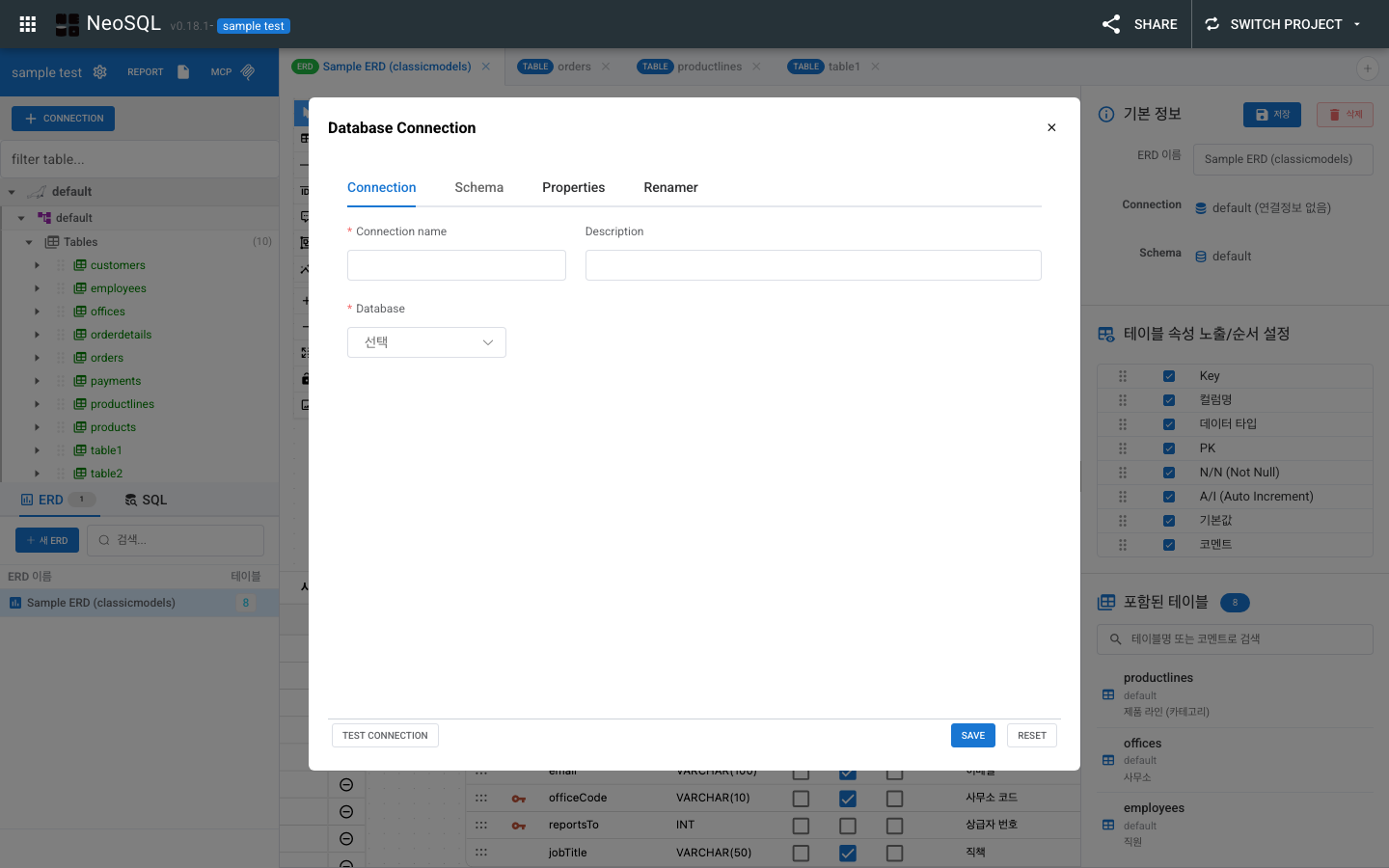This screenshot has height=868, width=1389.
Task: Open the Database 선택 dropdown
Action: pos(426,341)
